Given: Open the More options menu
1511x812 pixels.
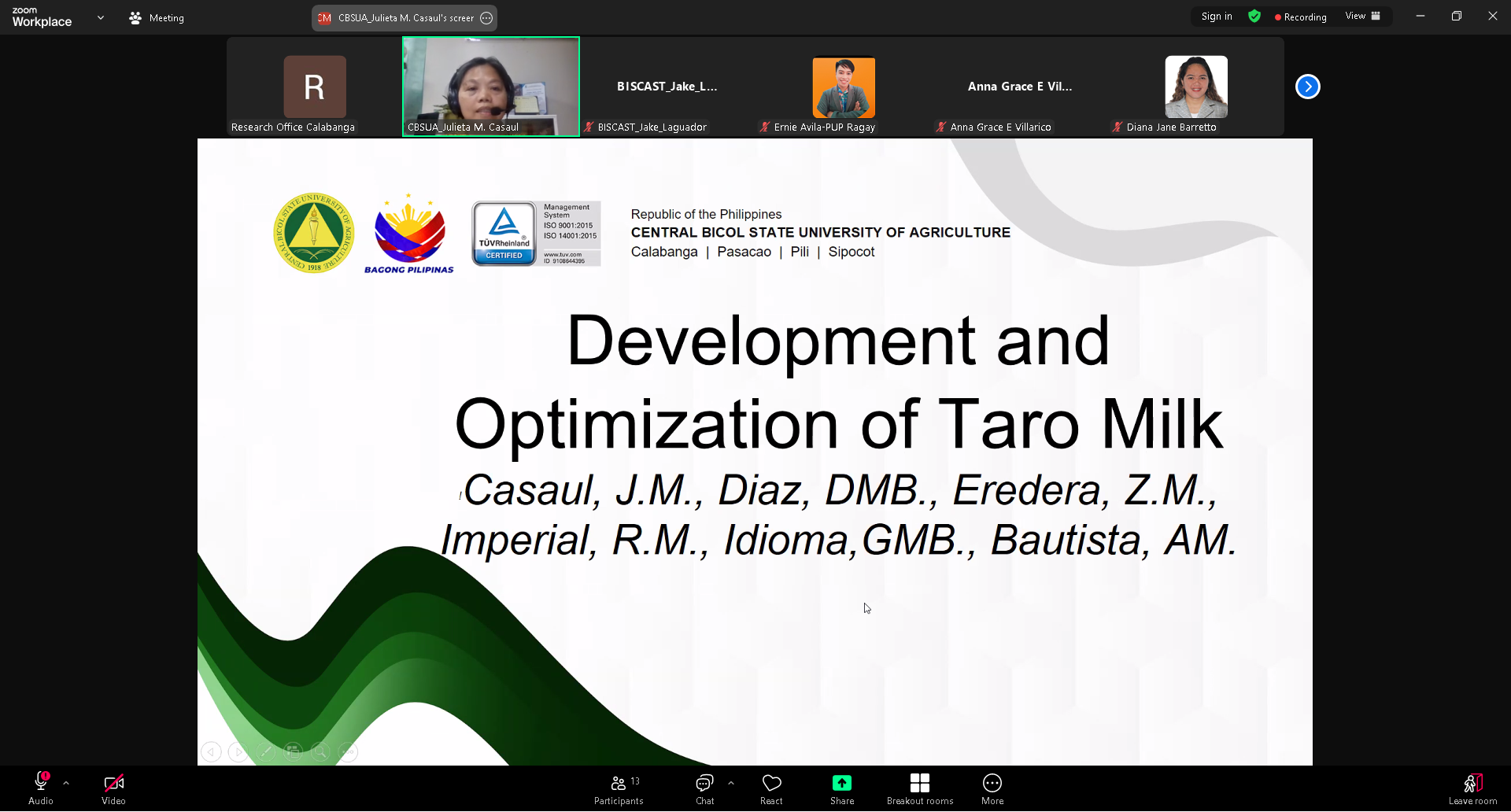Looking at the screenshot, I should pyautogui.click(x=992, y=789).
